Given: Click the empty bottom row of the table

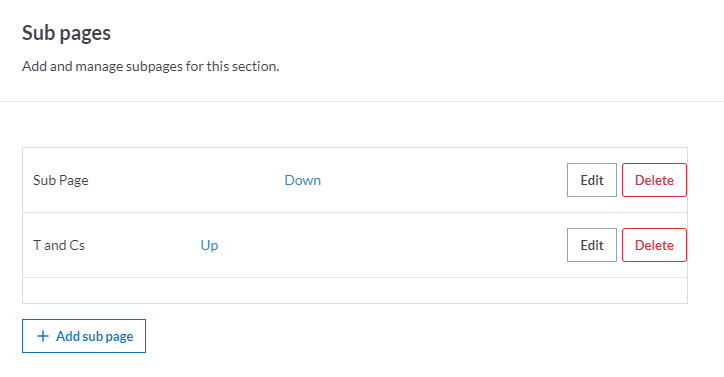Looking at the screenshot, I should [x=355, y=291].
